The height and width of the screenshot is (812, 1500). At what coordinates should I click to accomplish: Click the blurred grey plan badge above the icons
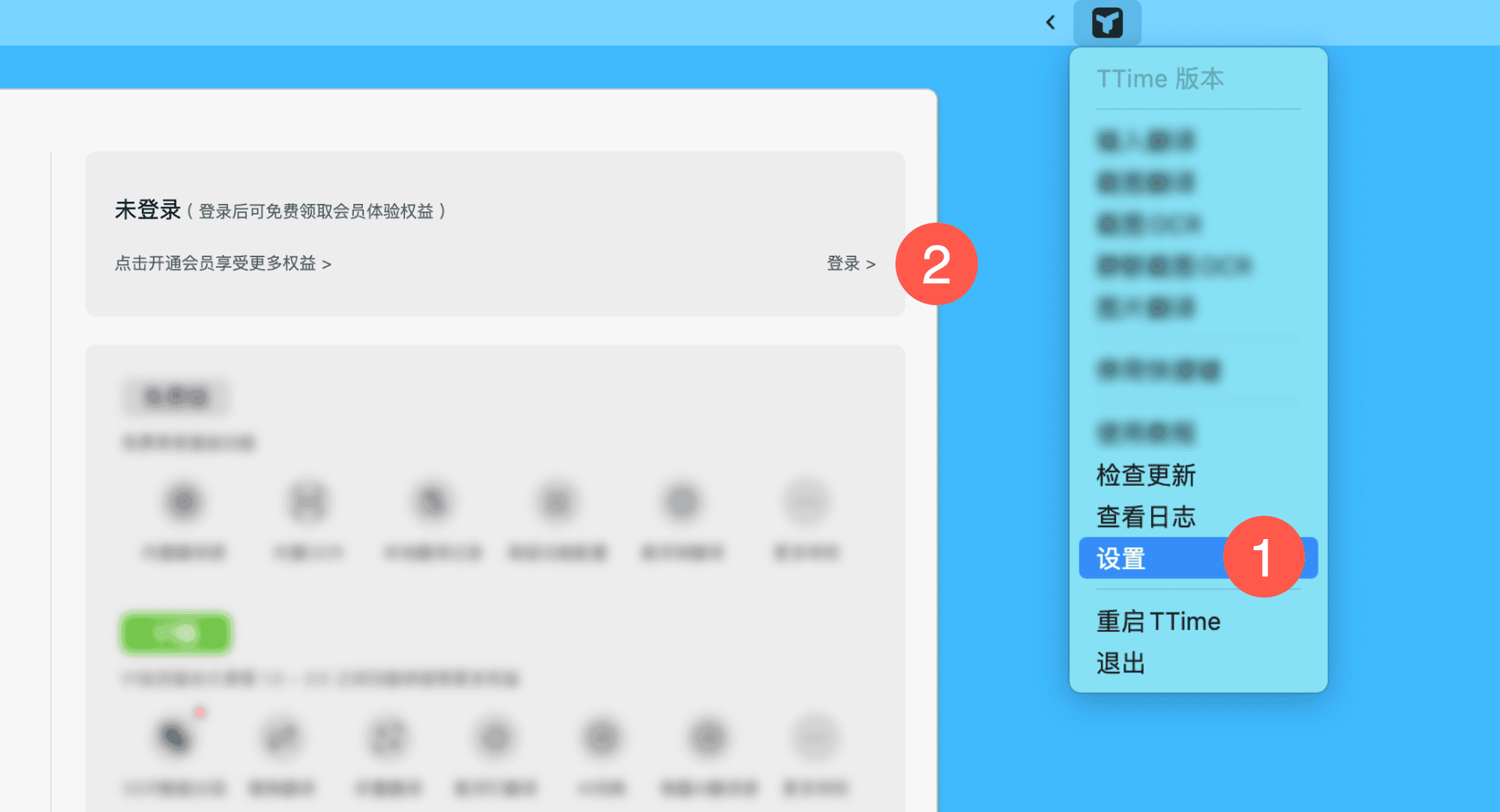tap(175, 397)
